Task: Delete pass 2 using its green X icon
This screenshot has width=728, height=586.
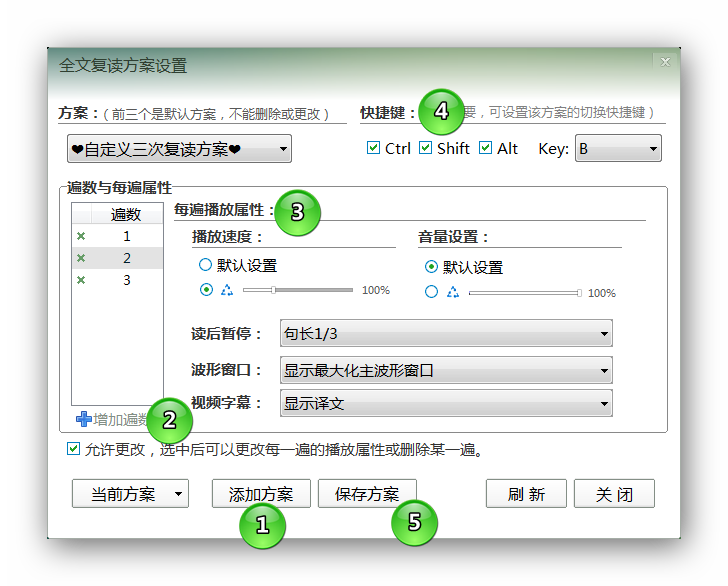Action: (x=81, y=258)
